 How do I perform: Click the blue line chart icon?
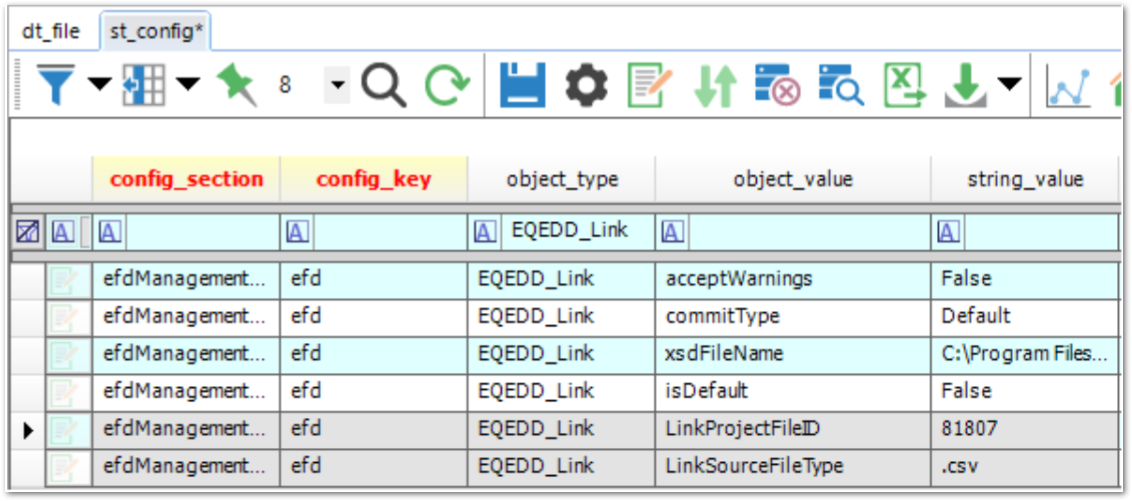1068,88
